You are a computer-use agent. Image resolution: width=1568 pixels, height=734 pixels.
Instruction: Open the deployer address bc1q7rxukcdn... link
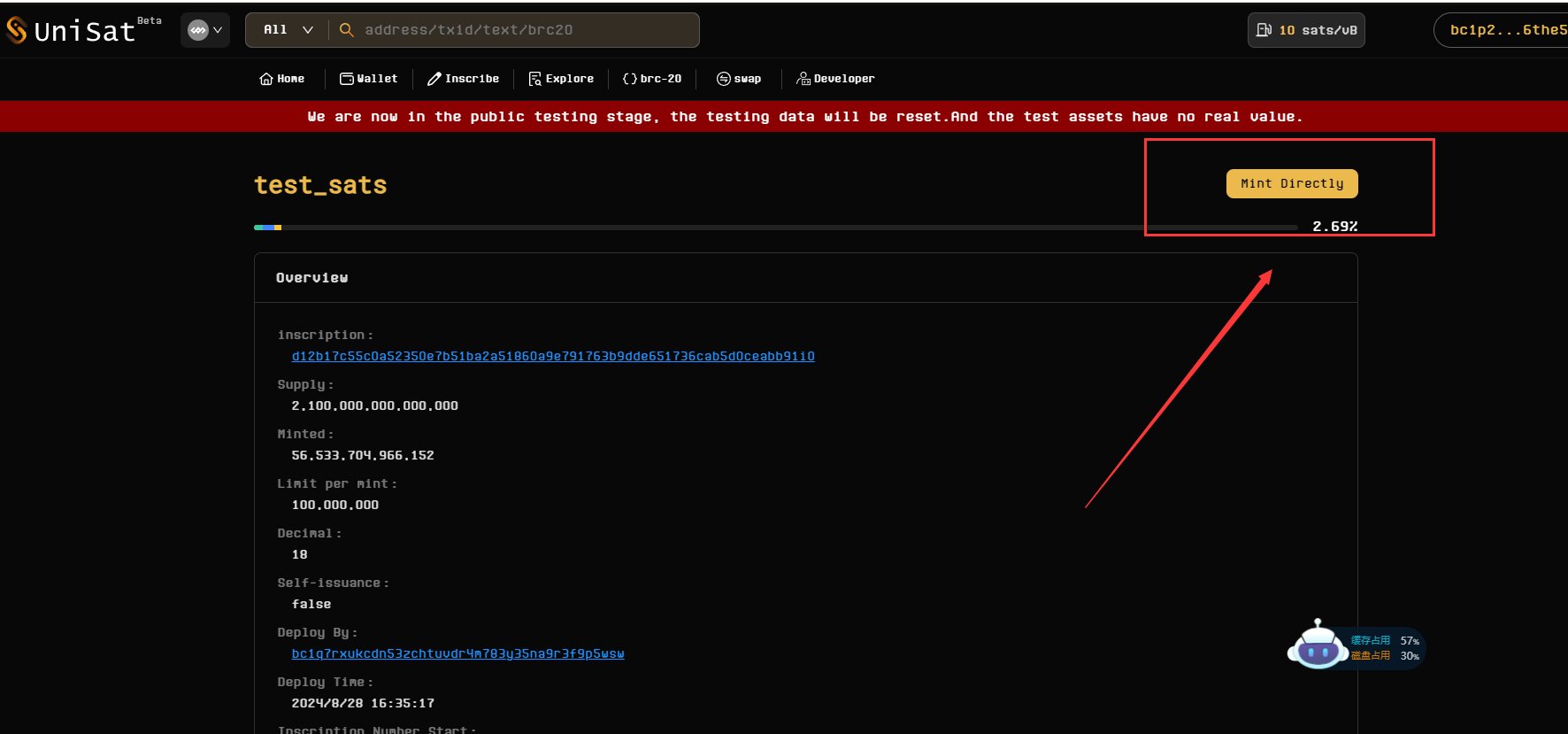point(457,653)
